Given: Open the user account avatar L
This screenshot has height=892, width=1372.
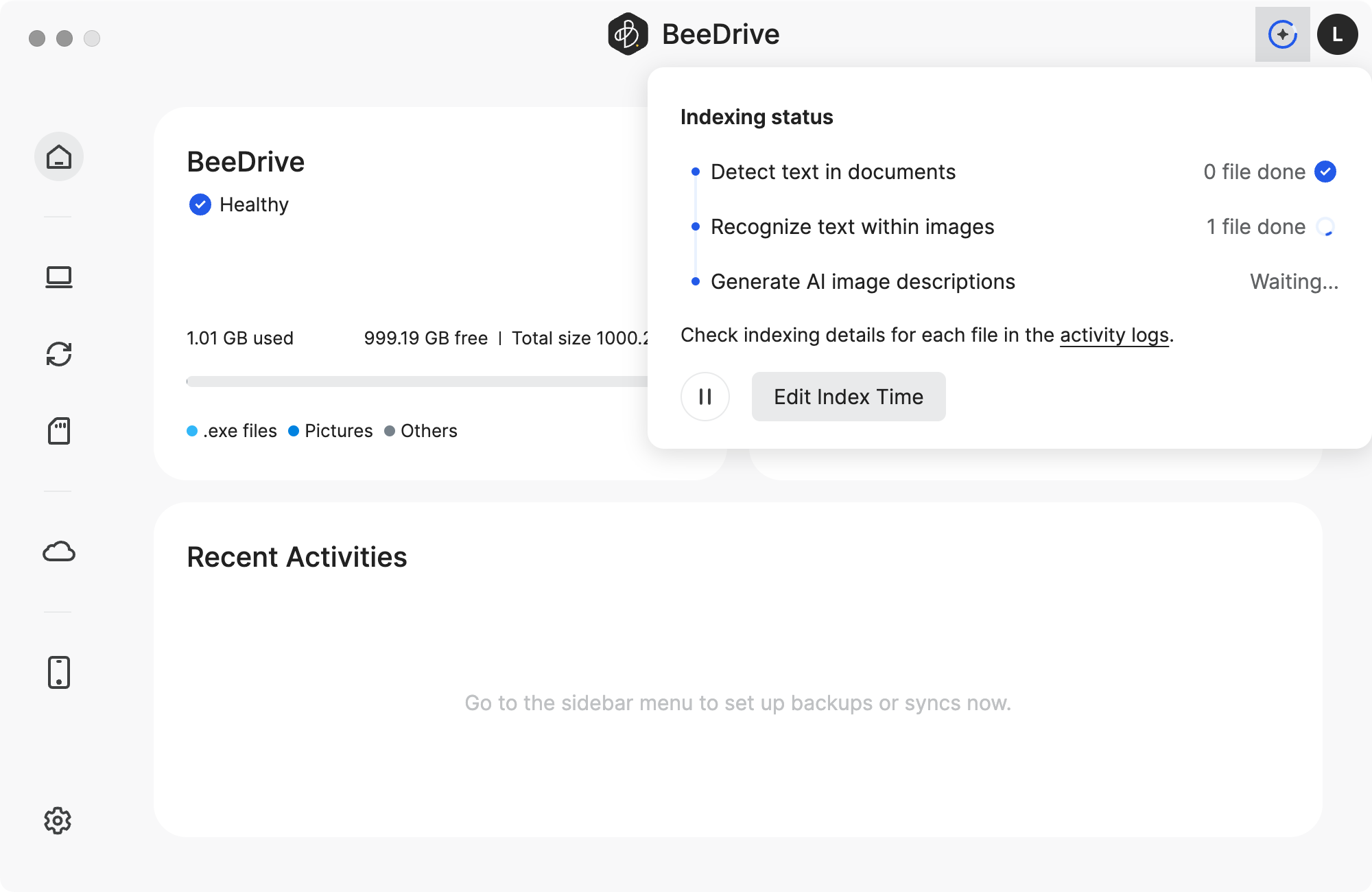Looking at the screenshot, I should 1338,34.
